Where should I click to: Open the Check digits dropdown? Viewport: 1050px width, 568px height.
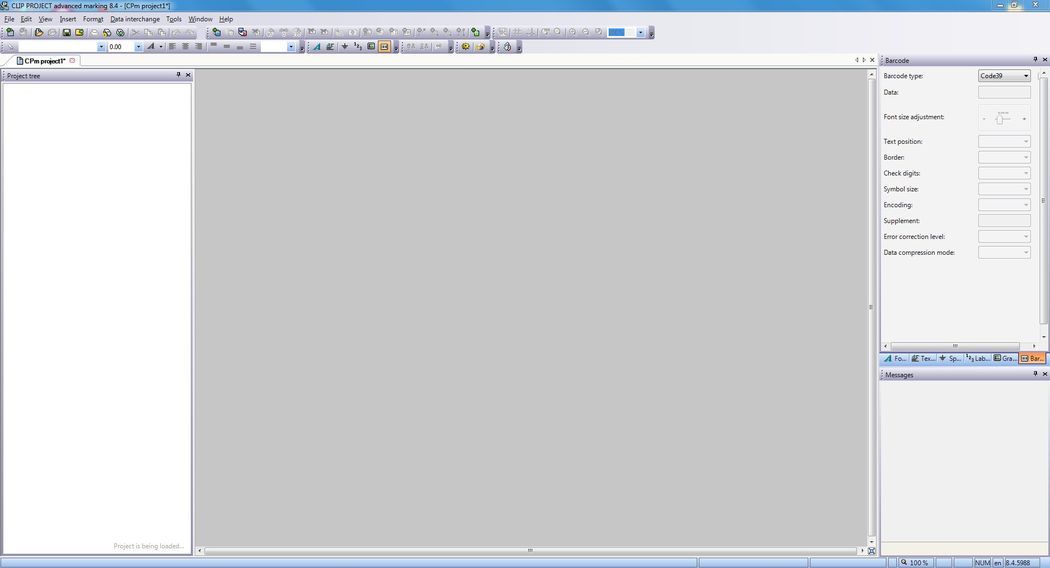tap(1004, 173)
